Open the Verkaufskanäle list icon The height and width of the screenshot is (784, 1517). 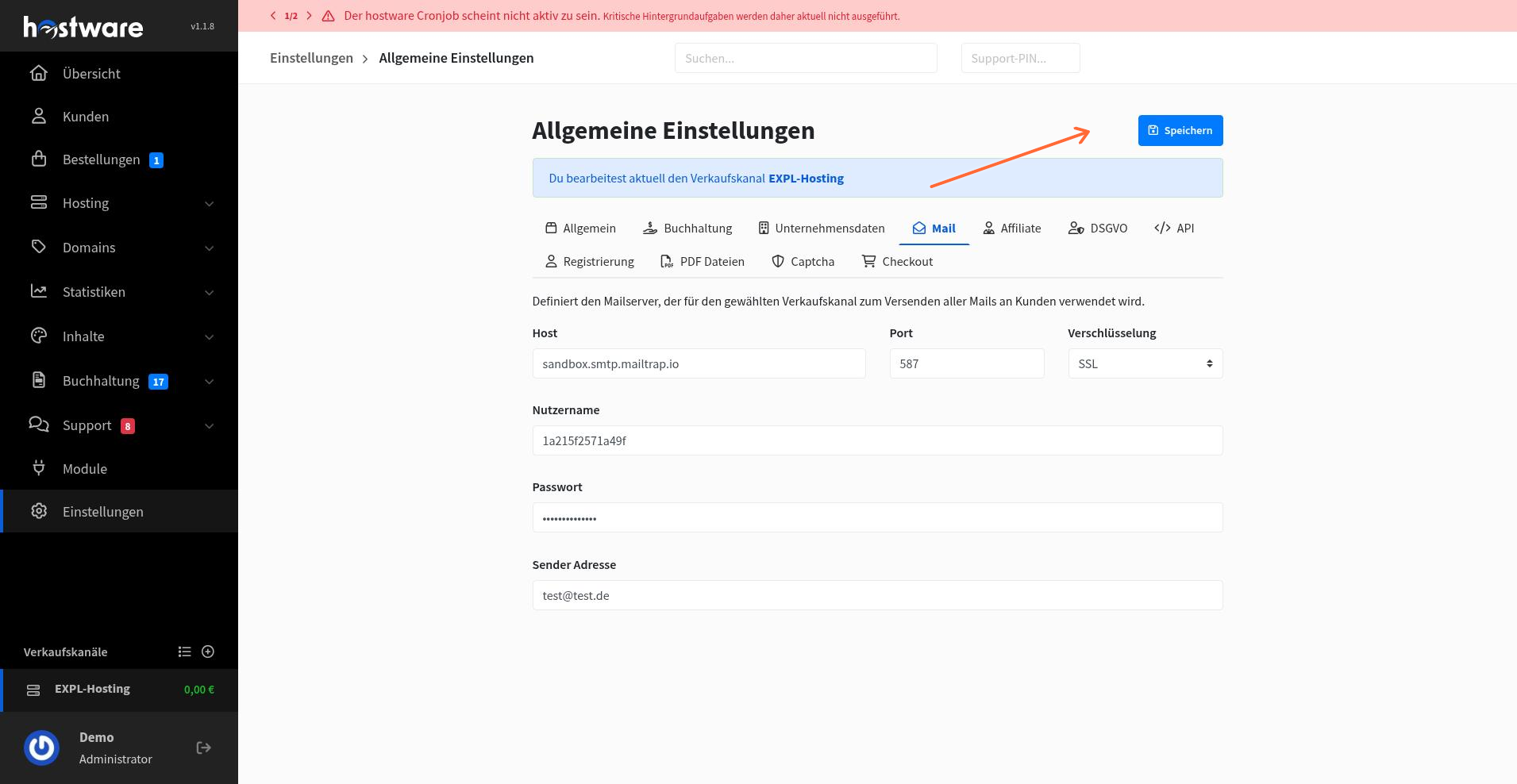pyautogui.click(x=185, y=651)
